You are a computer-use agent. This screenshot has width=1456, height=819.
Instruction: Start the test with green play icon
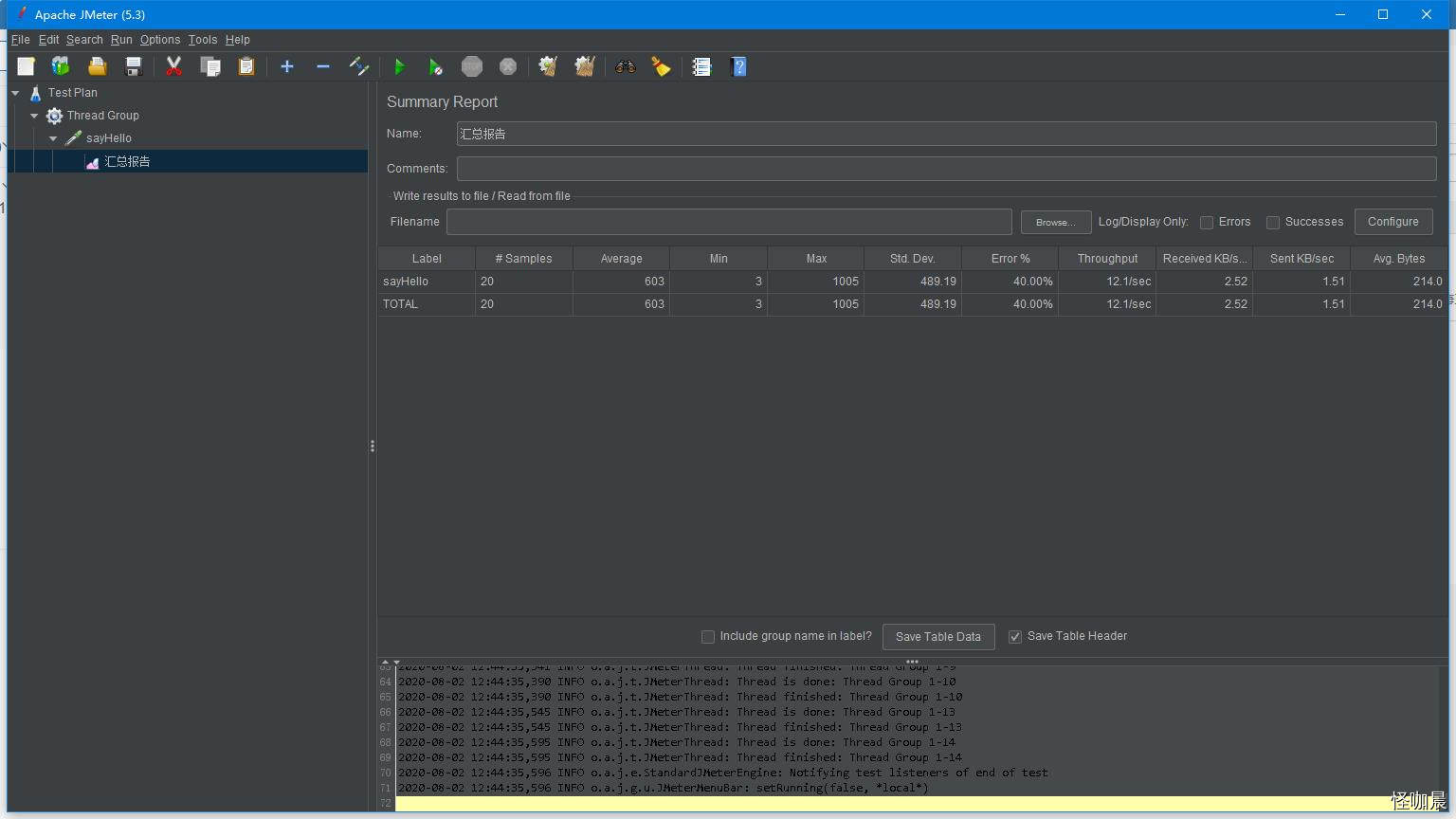399,66
